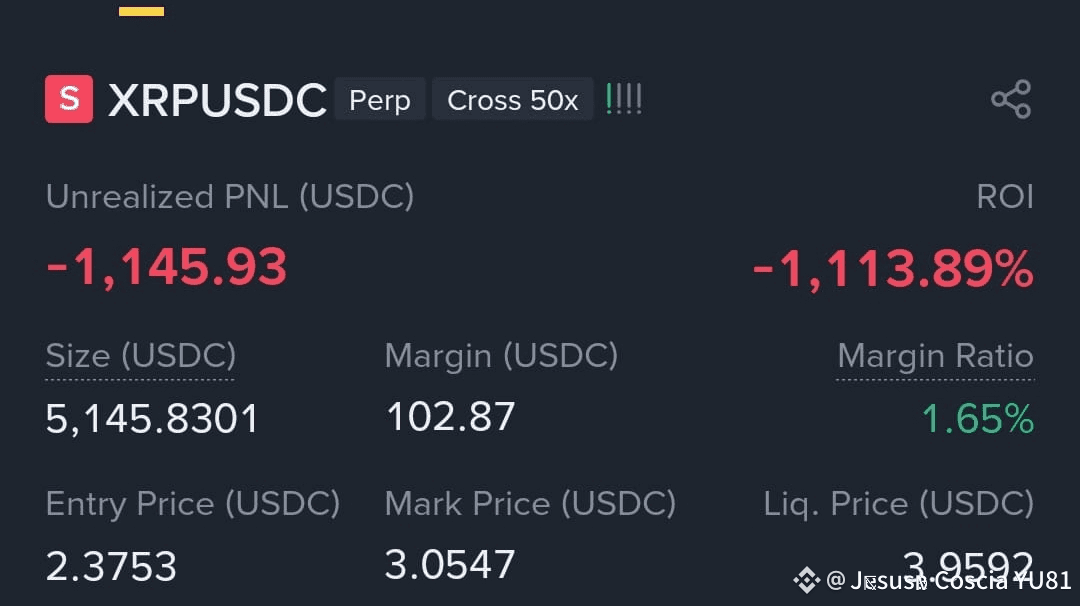The image size is (1080, 606).
Task: Tap the 3.0547 mark price value
Action: tap(449, 565)
